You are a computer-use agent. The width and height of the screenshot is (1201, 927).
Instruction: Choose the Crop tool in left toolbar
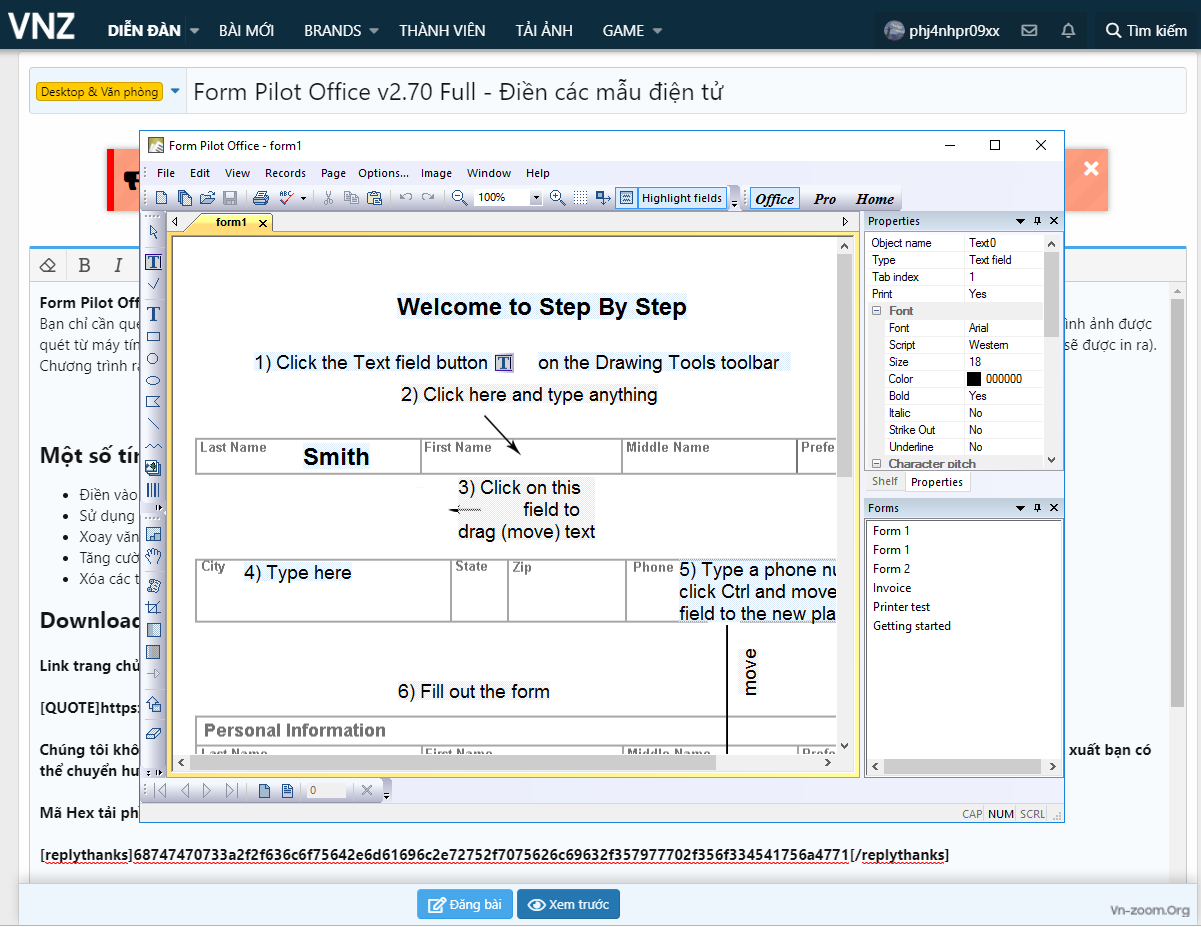point(154,607)
